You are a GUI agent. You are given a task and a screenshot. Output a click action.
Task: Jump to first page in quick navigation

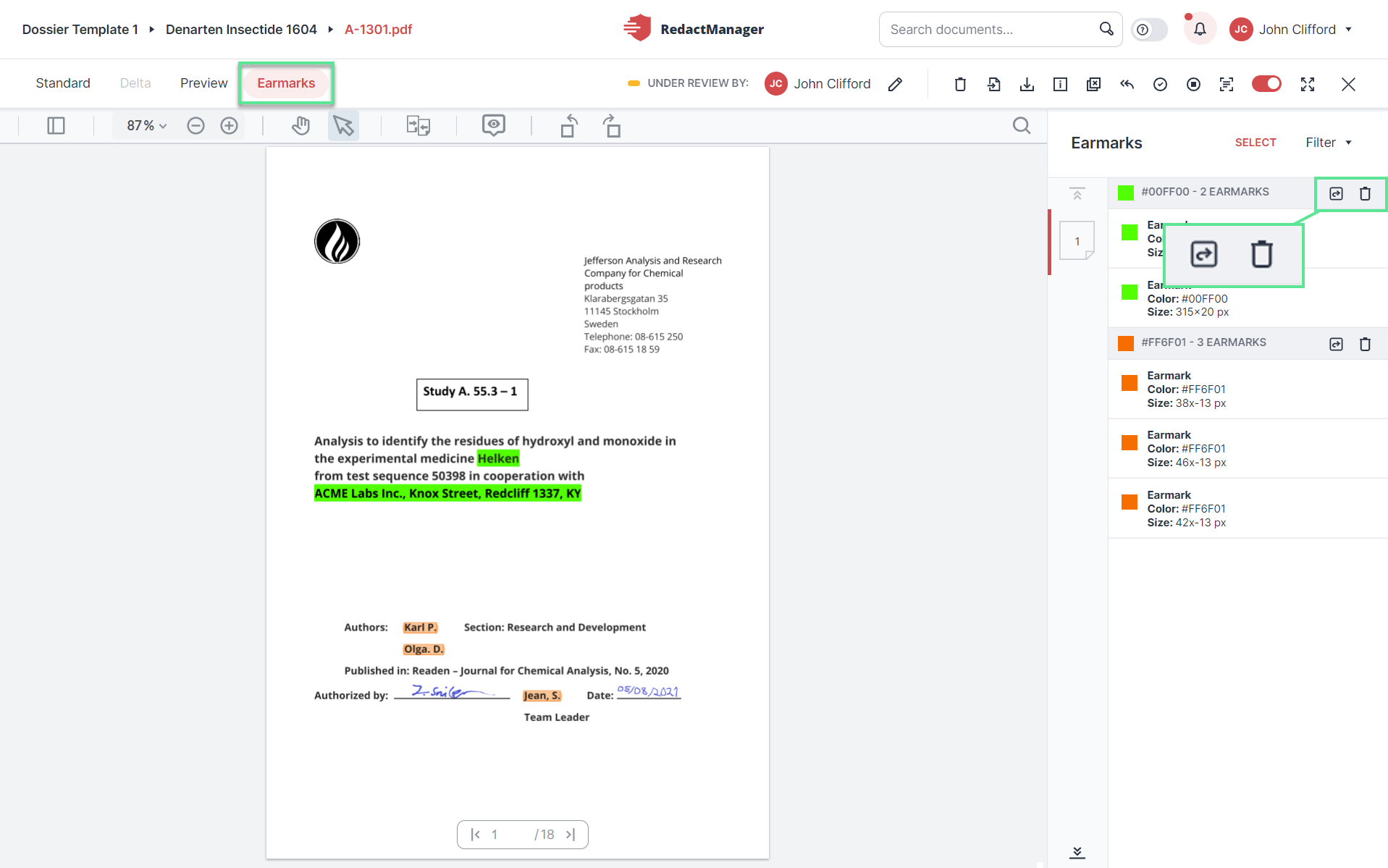(1077, 194)
